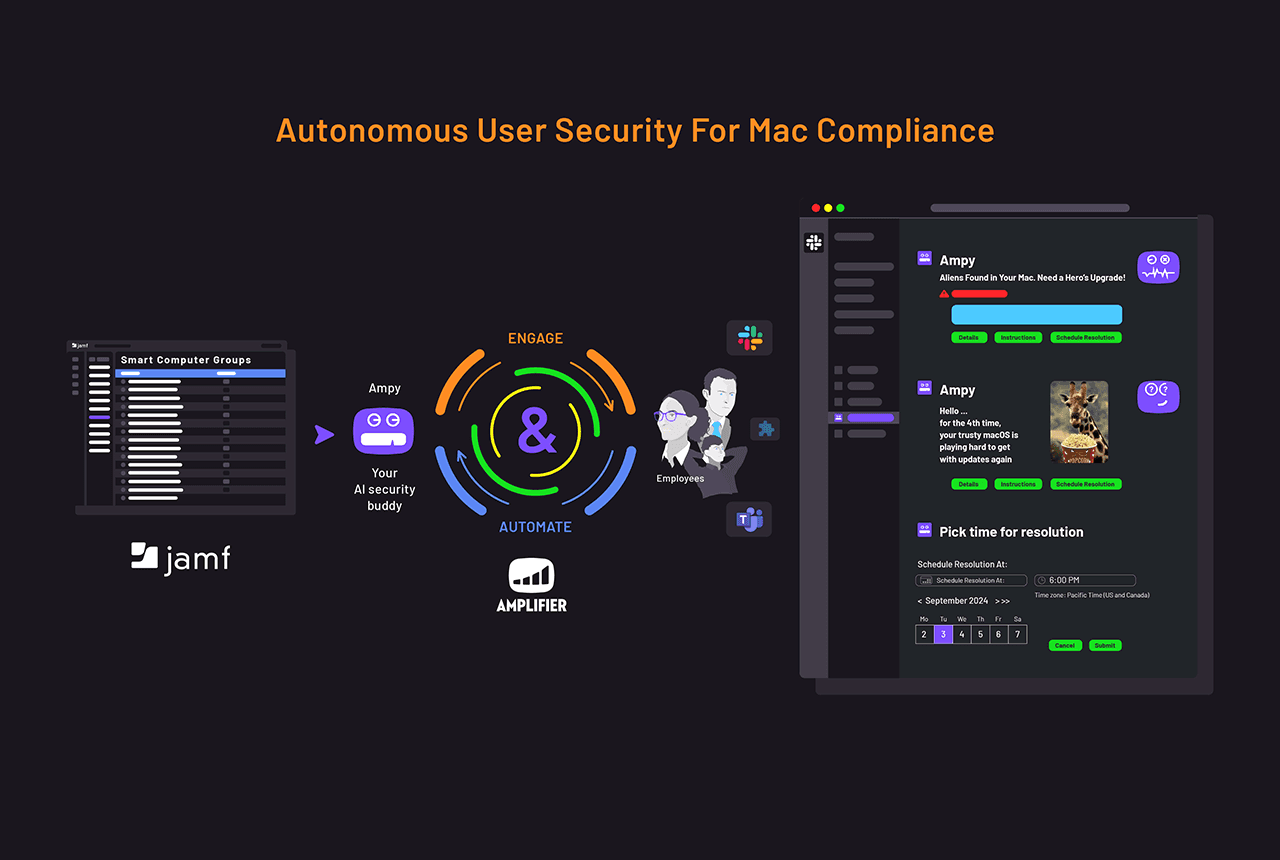Click the purple arrow pointing to Ampy

pos(324,434)
